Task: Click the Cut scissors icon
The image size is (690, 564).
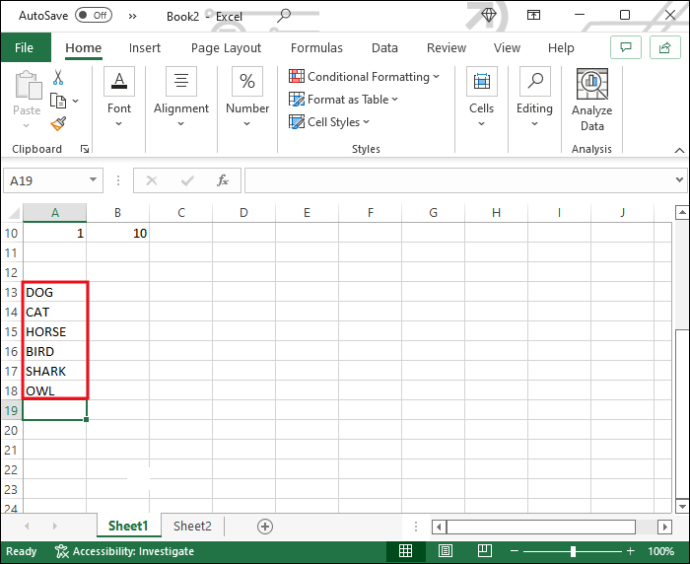Action: [x=58, y=77]
